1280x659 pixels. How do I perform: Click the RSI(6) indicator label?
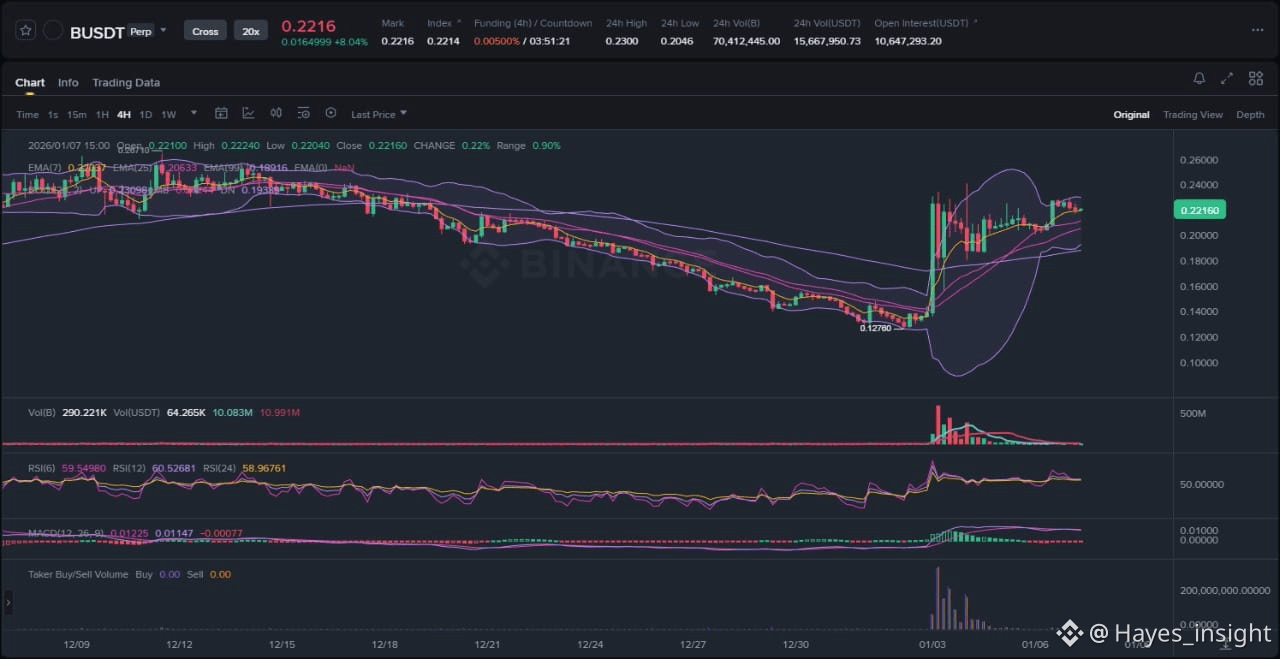click(43, 468)
